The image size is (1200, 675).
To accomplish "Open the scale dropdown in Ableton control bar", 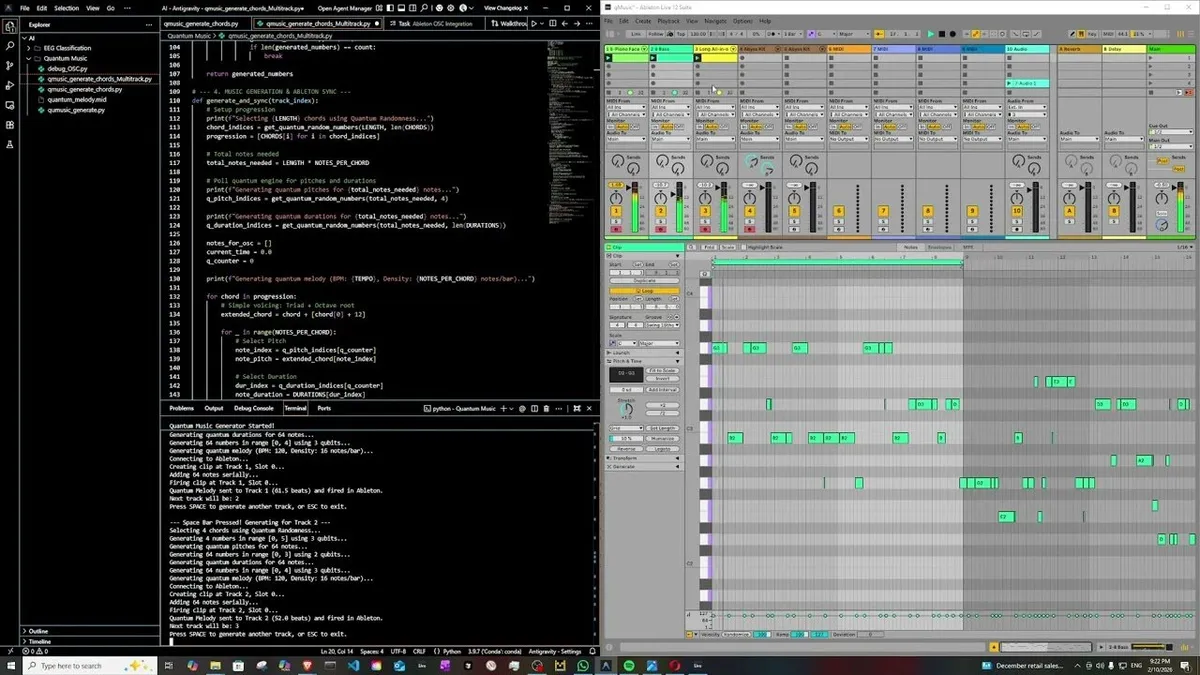I will click(x=853, y=33).
